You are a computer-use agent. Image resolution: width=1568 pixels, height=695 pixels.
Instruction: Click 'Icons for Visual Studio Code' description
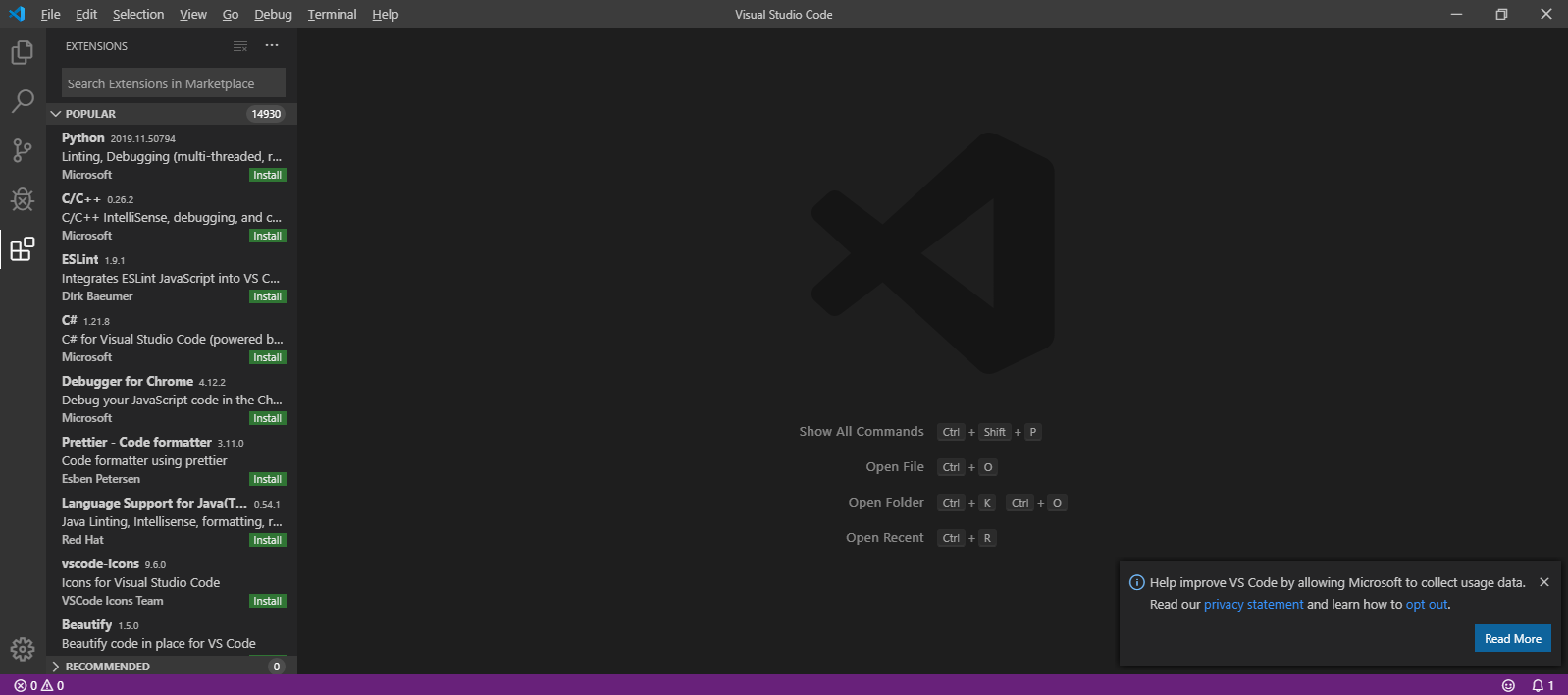[140, 582]
